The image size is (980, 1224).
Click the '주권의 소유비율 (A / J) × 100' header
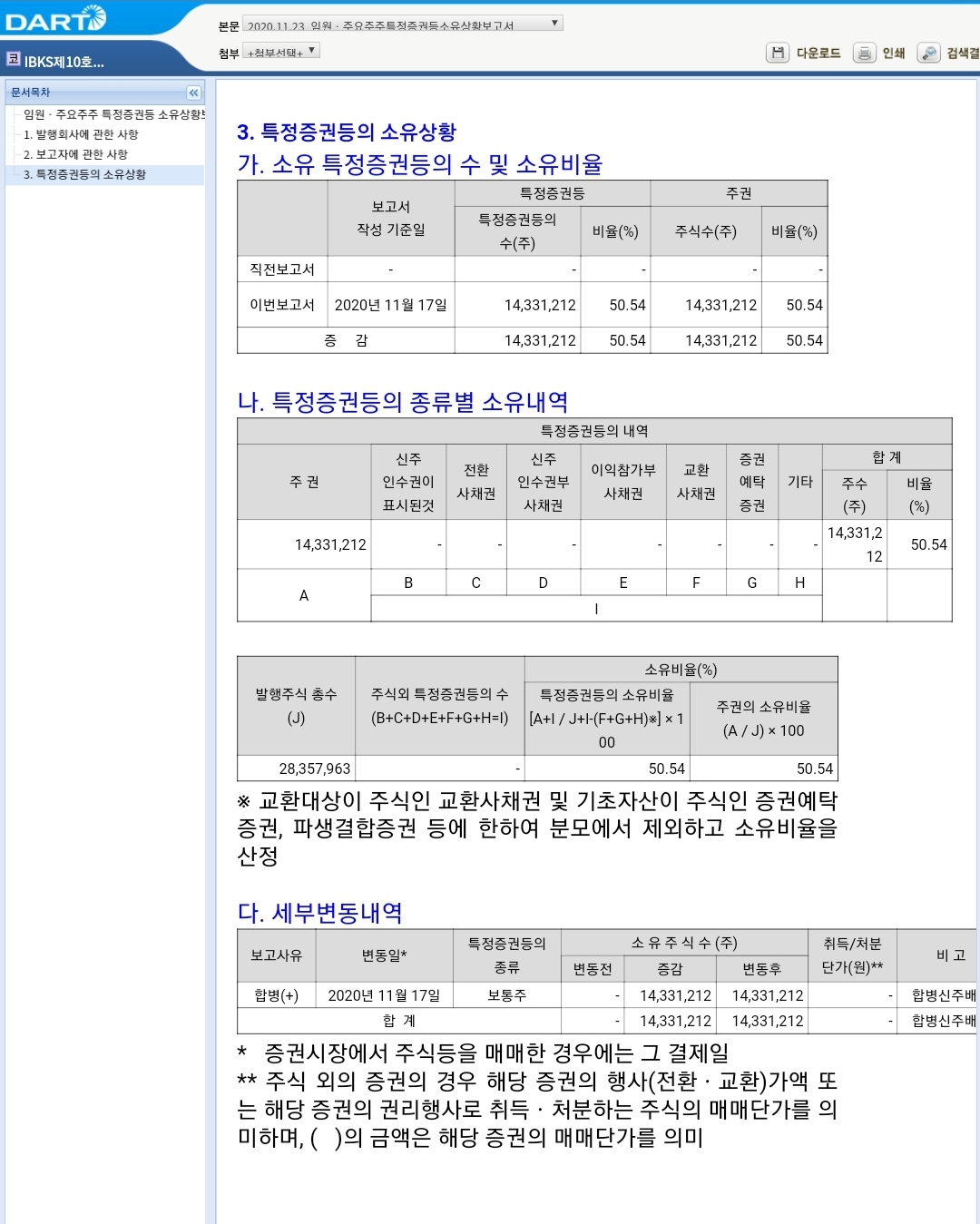point(764,719)
